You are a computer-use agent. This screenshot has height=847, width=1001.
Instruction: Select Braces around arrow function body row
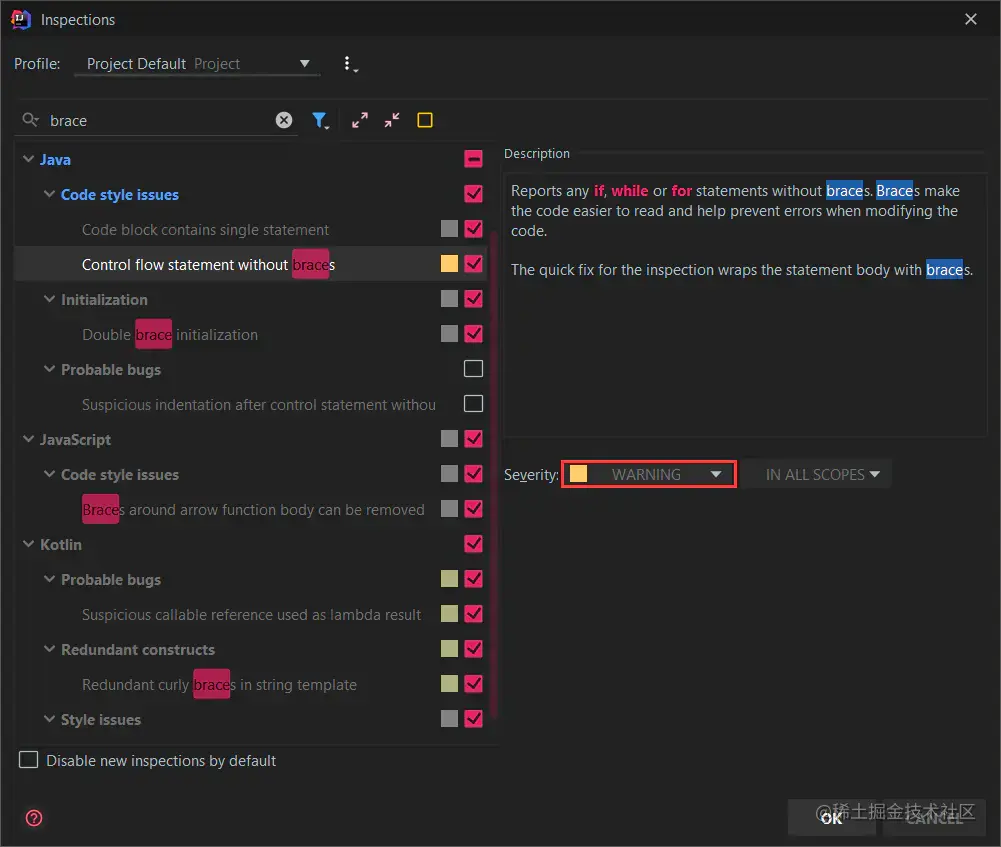coord(250,509)
